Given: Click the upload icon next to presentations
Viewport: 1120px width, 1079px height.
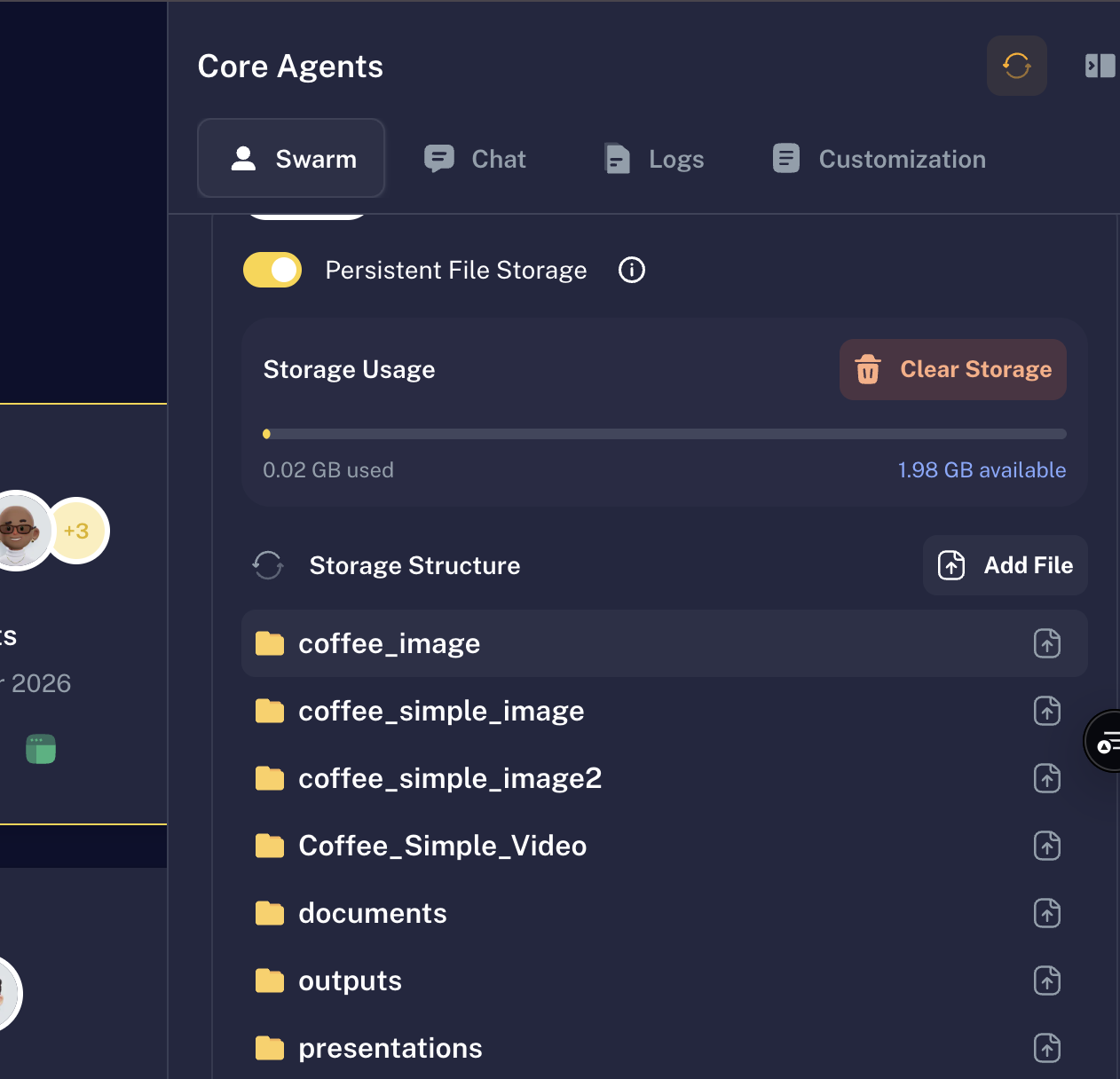Looking at the screenshot, I should click(x=1046, y=1048).
